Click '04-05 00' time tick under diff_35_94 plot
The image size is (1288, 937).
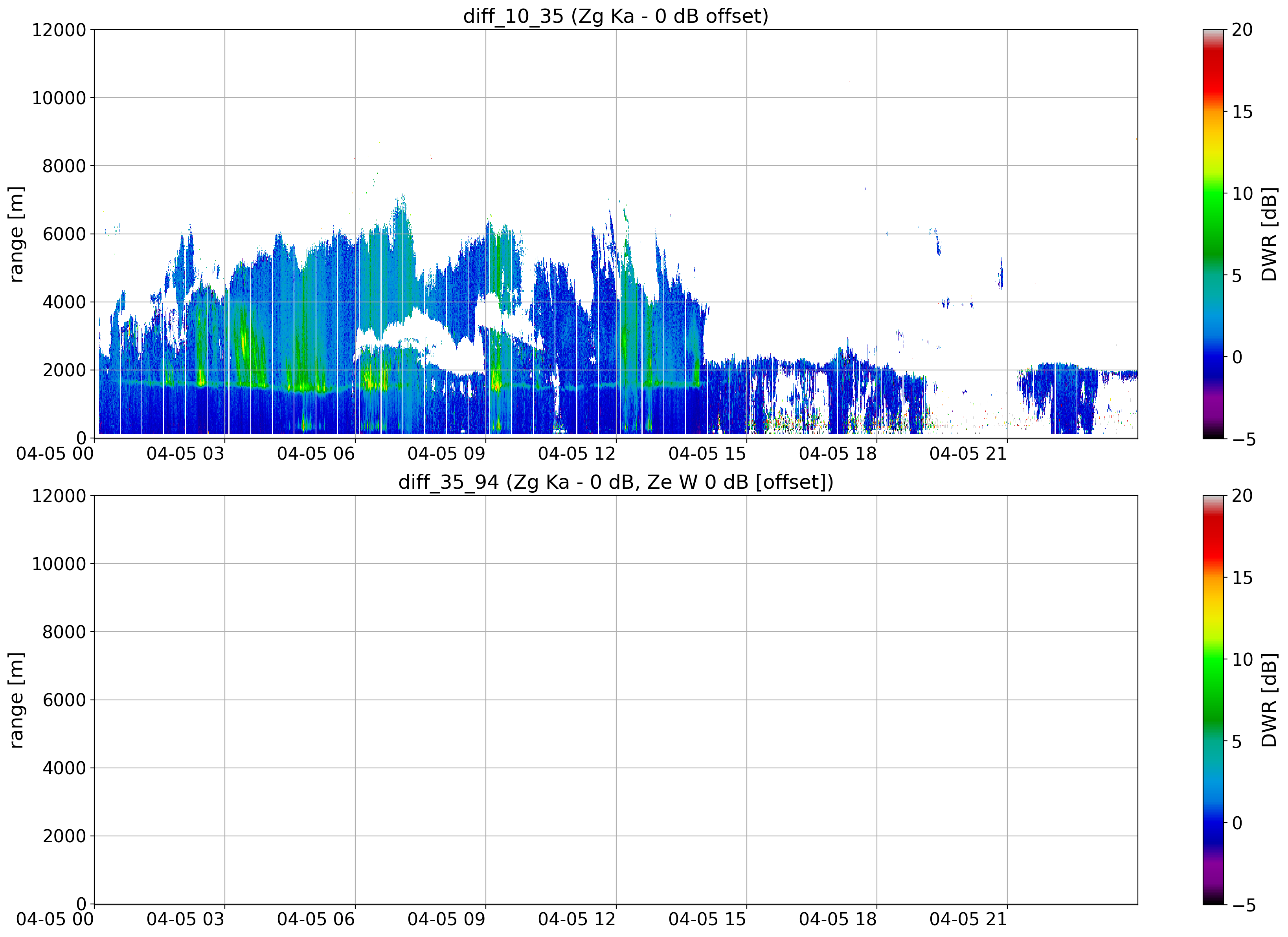click(x=55, y=919)
